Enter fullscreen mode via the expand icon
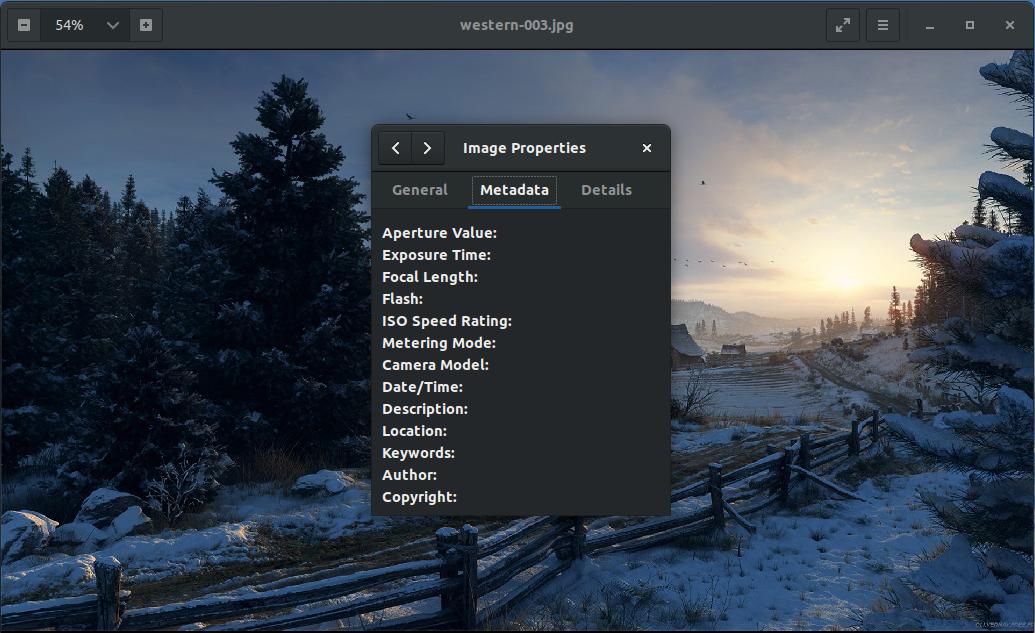 (x=843, y=25)
